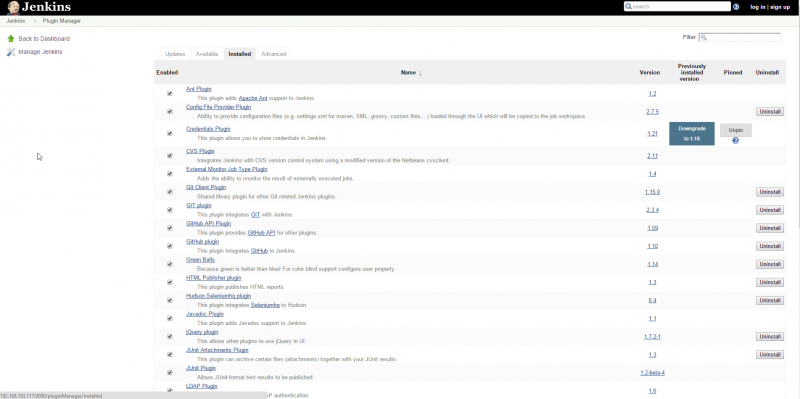Image resolution: width=800 pixels, height=399 pixels.
Task: Open Manage Jenkins link
Action: 40,52
